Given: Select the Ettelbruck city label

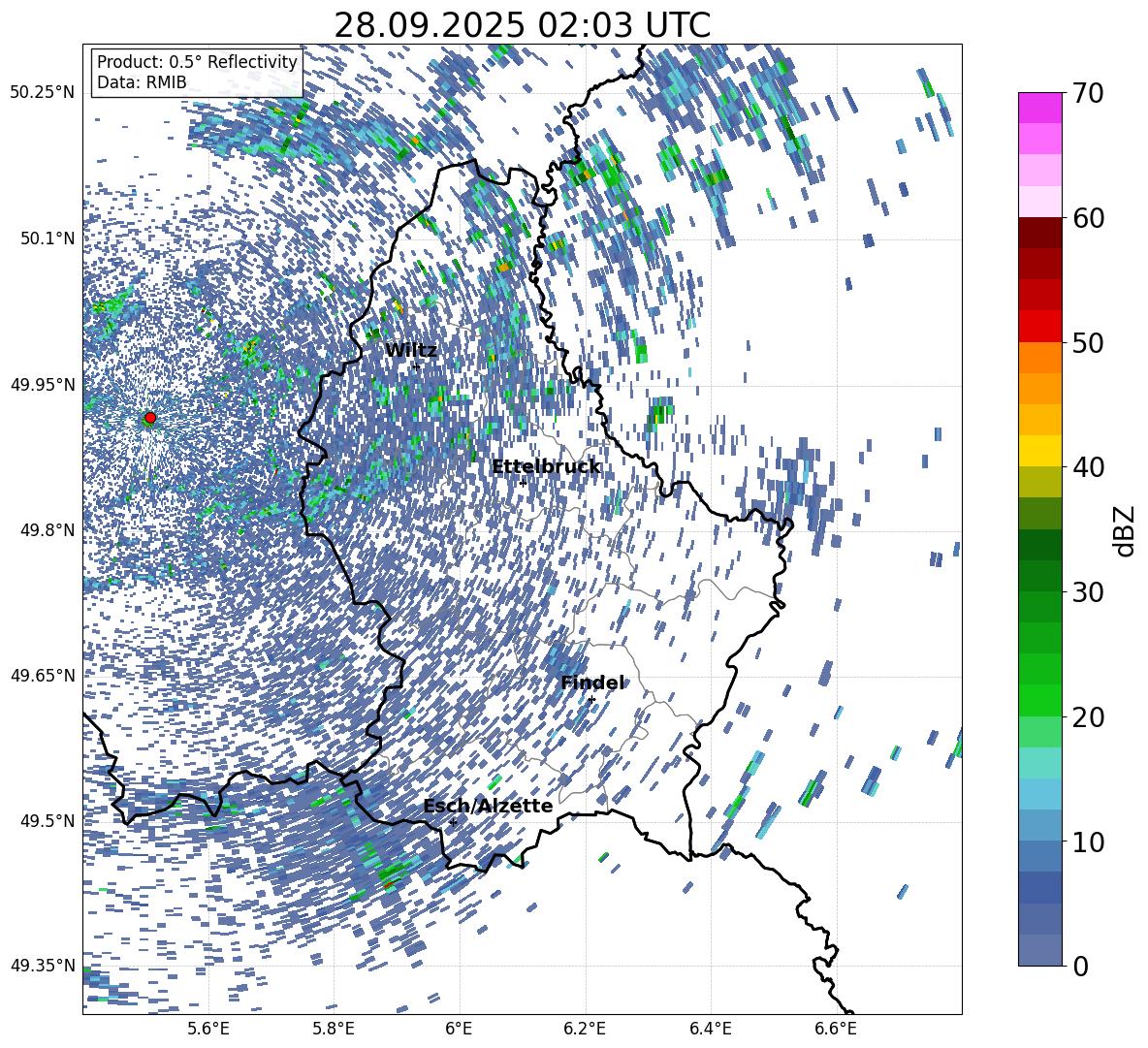Looking at the screenshot, I should pos(546,467).
